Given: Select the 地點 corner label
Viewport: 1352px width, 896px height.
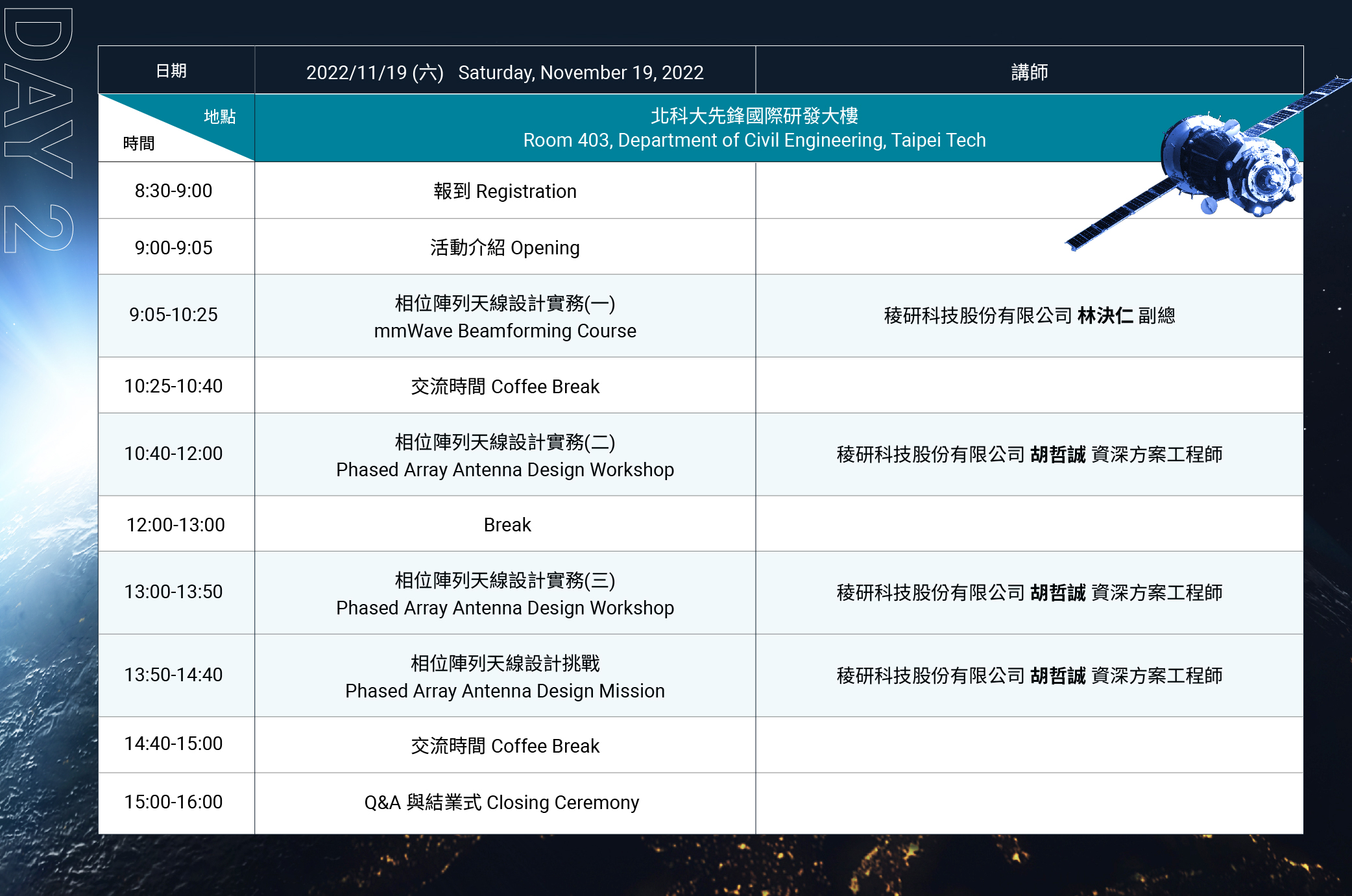Looking at the screenshot, I should (x=219, y=117).
